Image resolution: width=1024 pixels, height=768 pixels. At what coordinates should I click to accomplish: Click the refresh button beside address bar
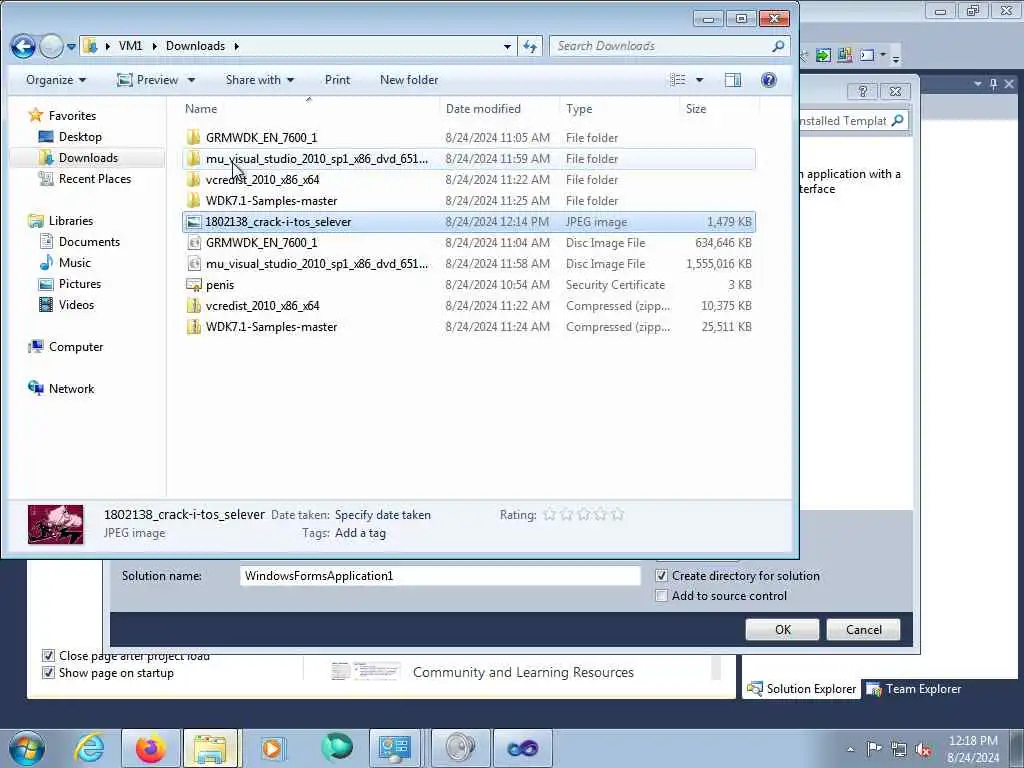coord(530,46)
